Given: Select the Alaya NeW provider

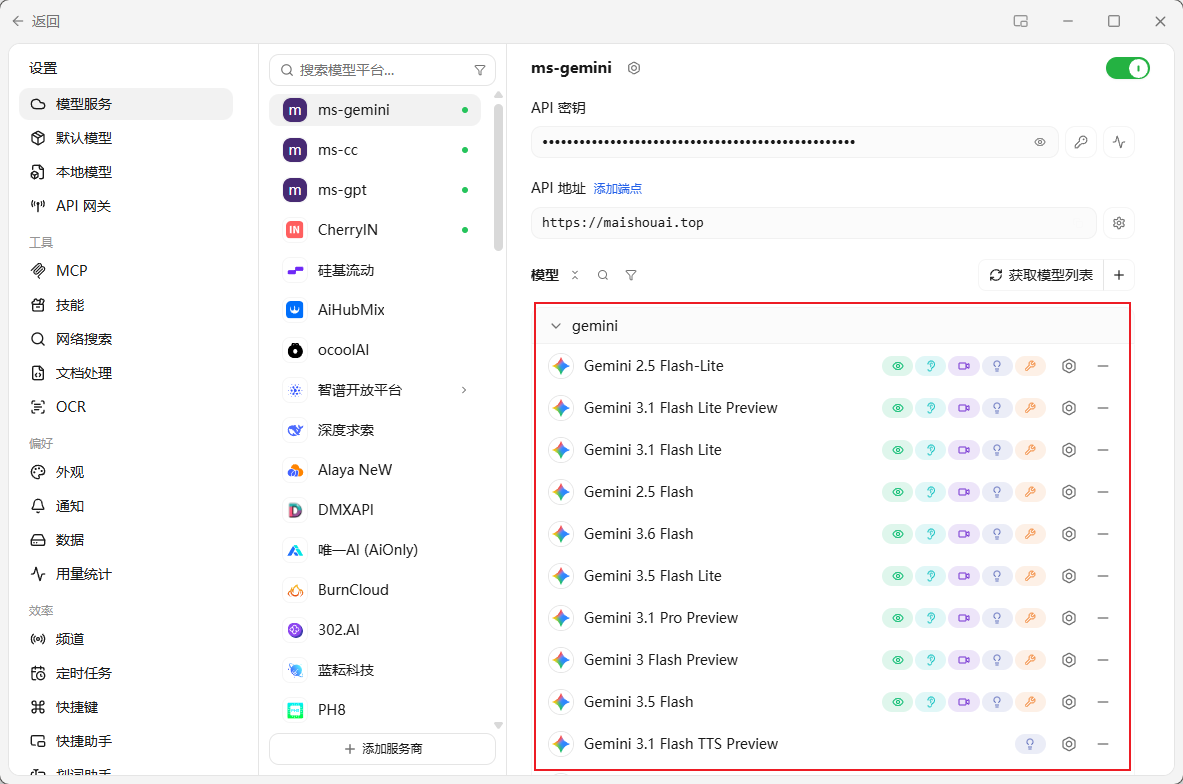Looking at the screenshot, I should (375, 470).
